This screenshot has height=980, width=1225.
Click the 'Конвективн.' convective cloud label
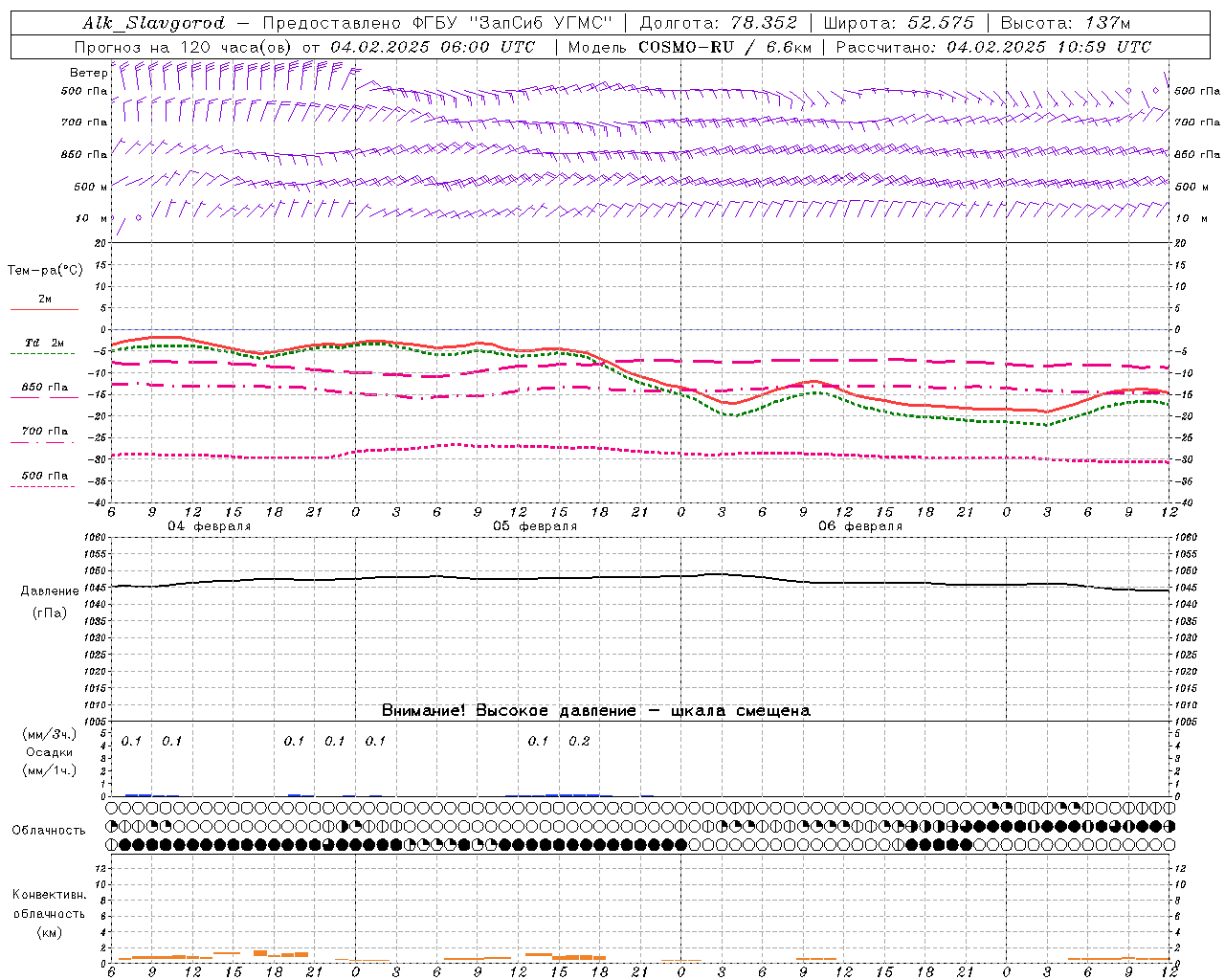[x=49, y=895]
